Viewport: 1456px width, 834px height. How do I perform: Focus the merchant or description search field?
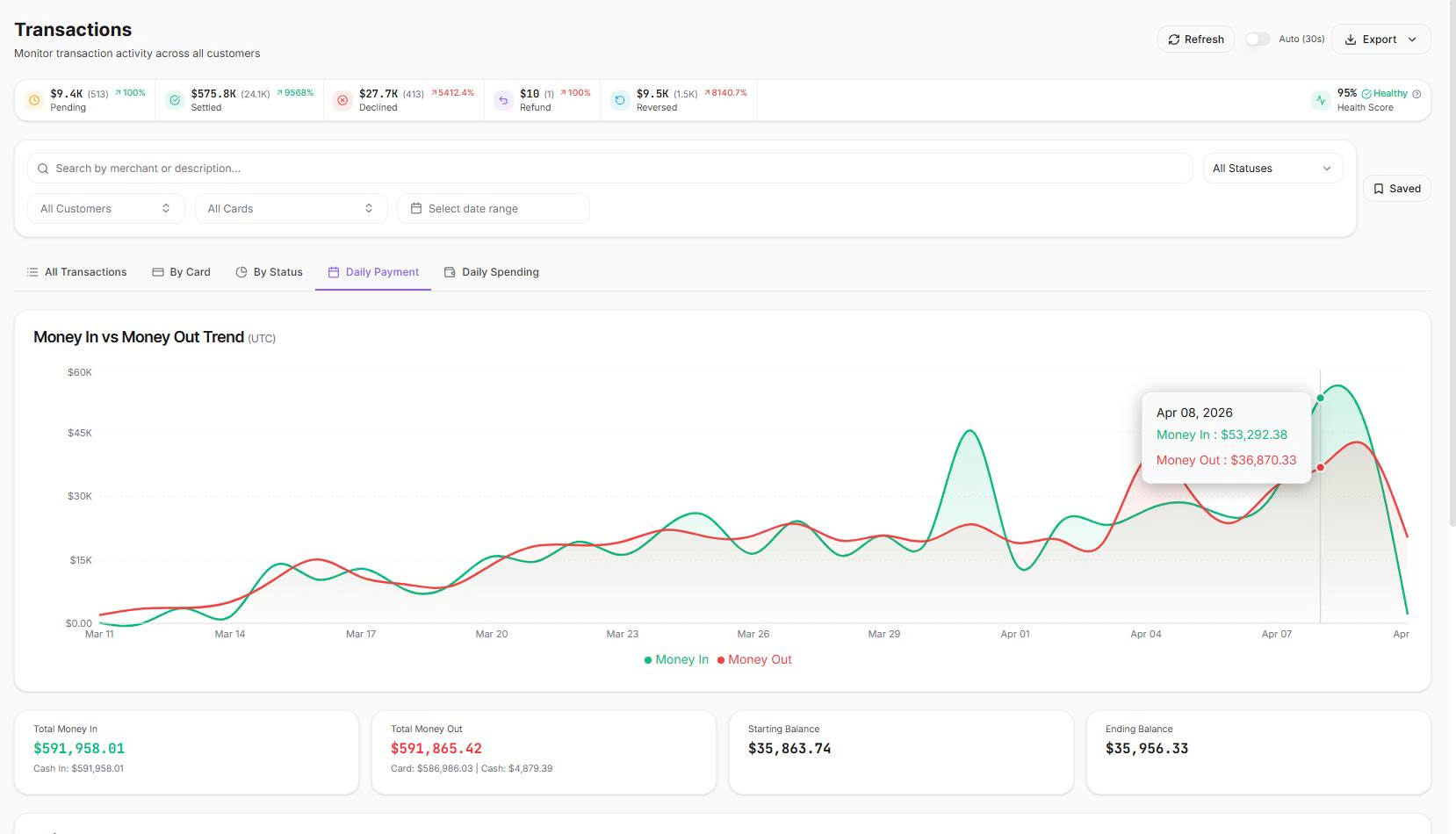click(615, 169)
